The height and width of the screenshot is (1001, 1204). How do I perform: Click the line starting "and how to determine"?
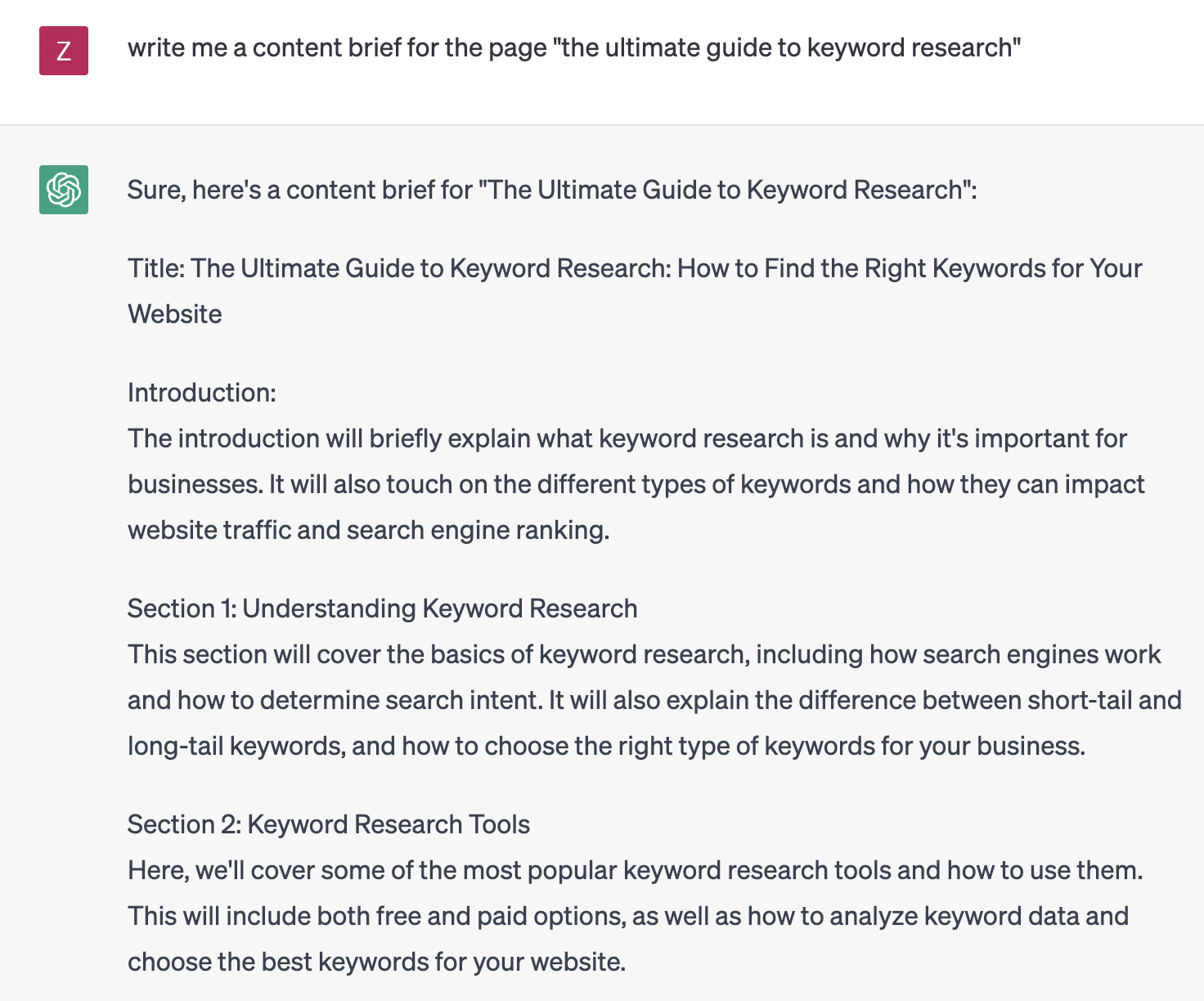[654, 700]
